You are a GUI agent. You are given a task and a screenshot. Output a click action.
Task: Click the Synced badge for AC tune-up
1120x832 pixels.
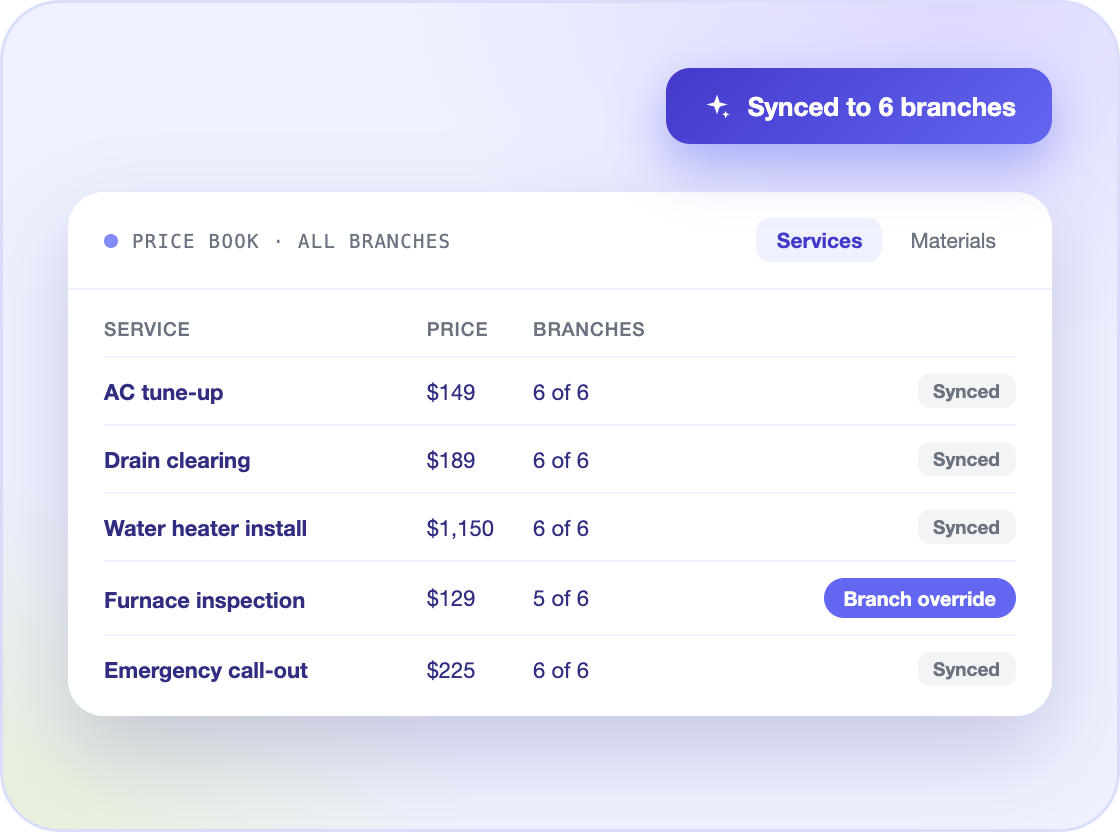[966, 391]
